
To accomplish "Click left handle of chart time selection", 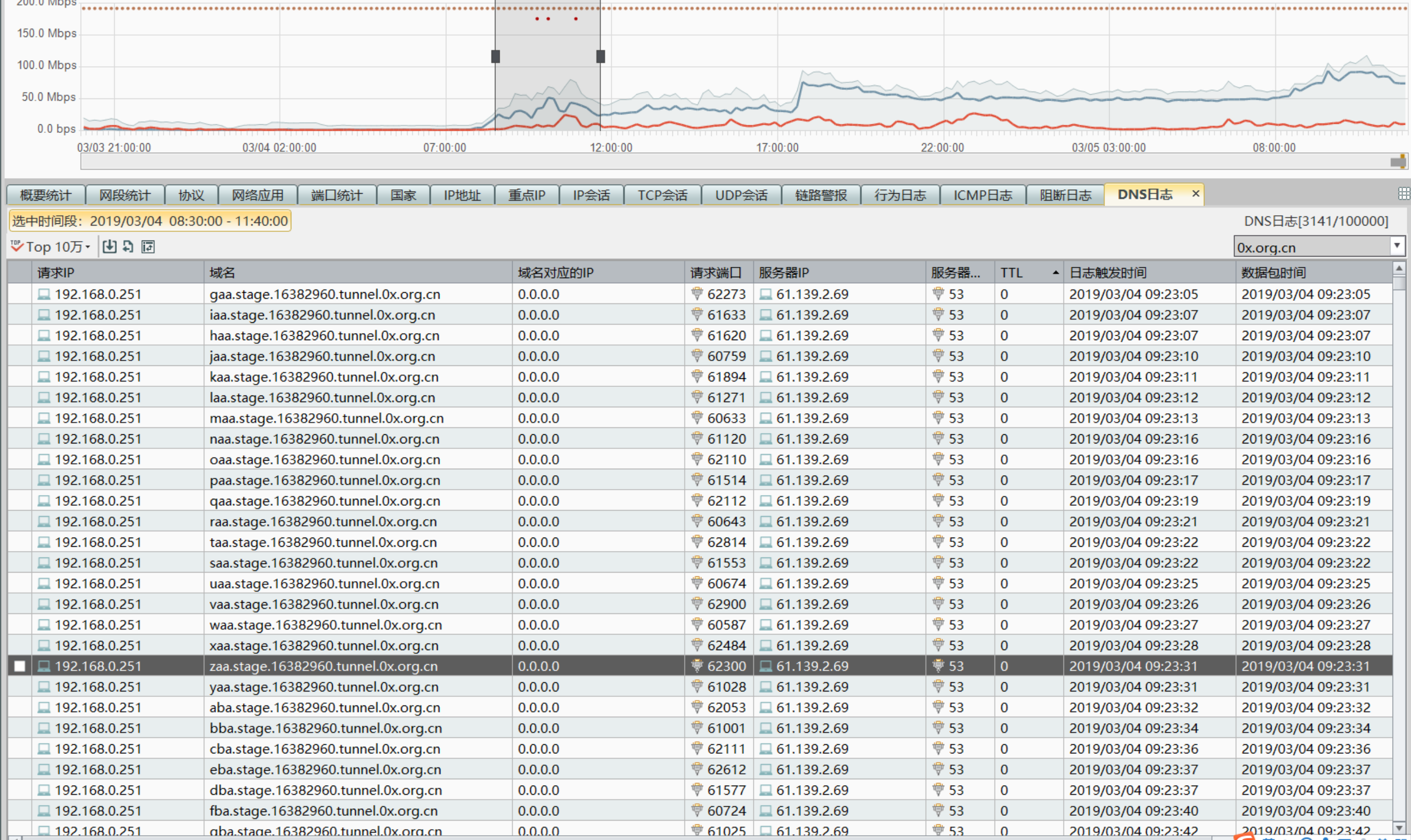I will pos(495,56).
